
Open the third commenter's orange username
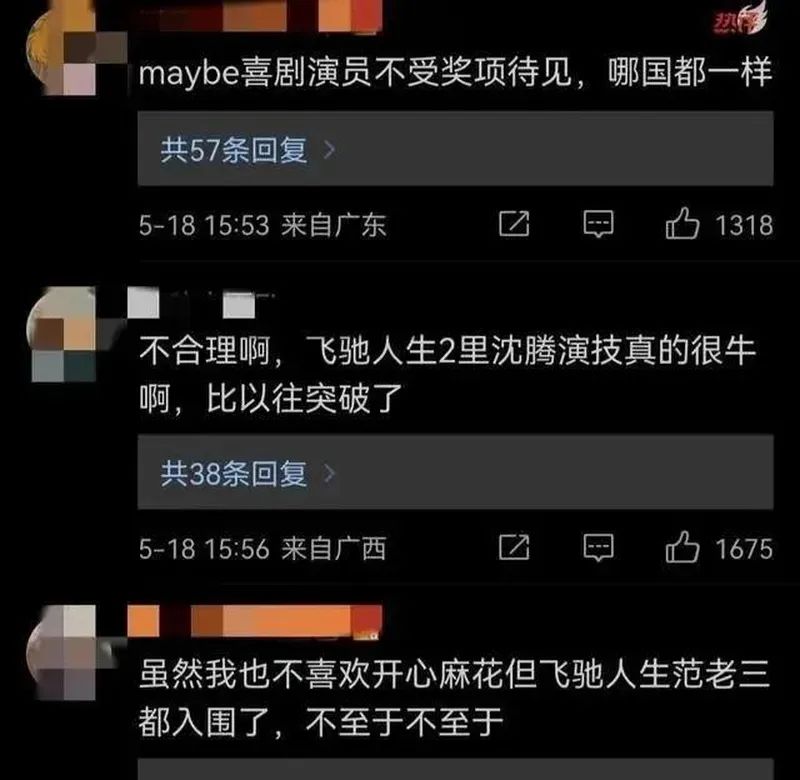coord(255,621)
